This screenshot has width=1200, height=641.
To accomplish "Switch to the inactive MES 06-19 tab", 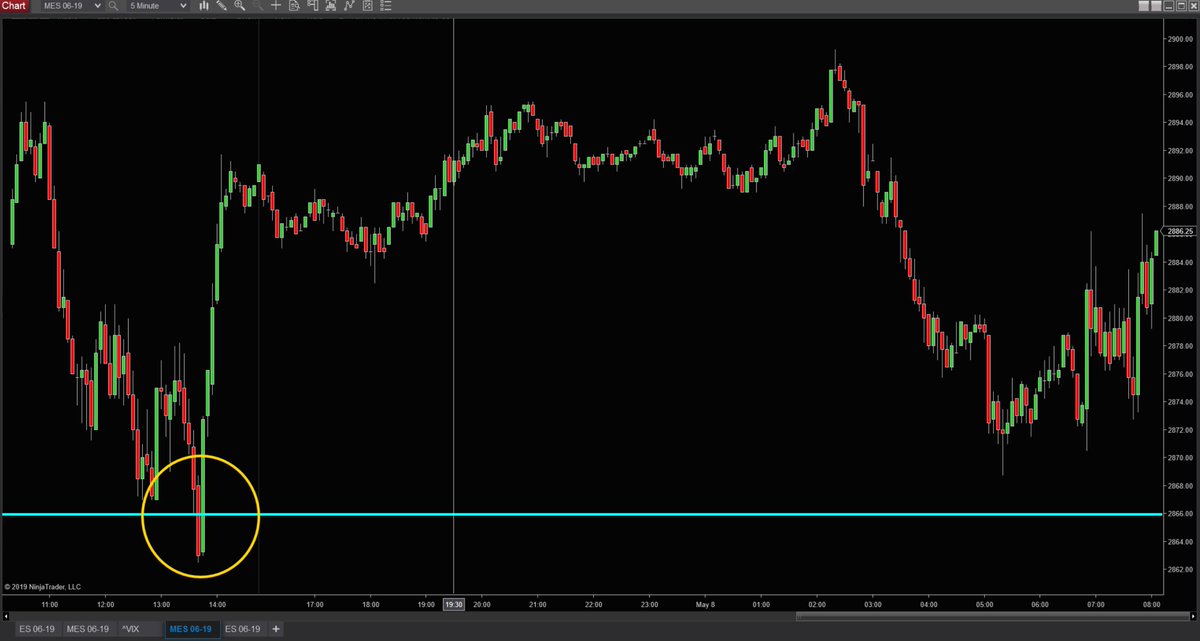I will pos(87,629).
